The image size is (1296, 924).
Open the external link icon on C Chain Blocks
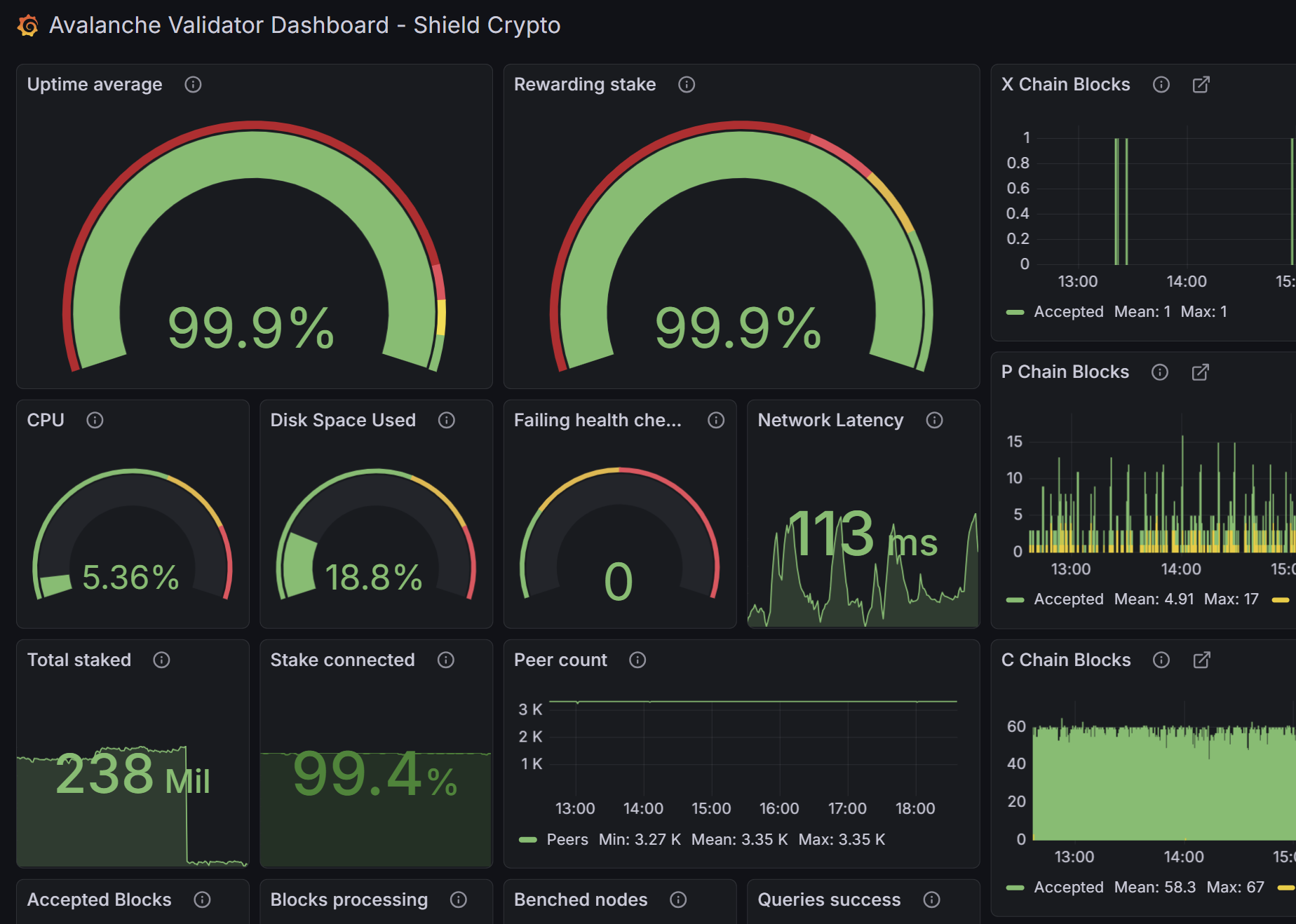[x=1201, y=660]
